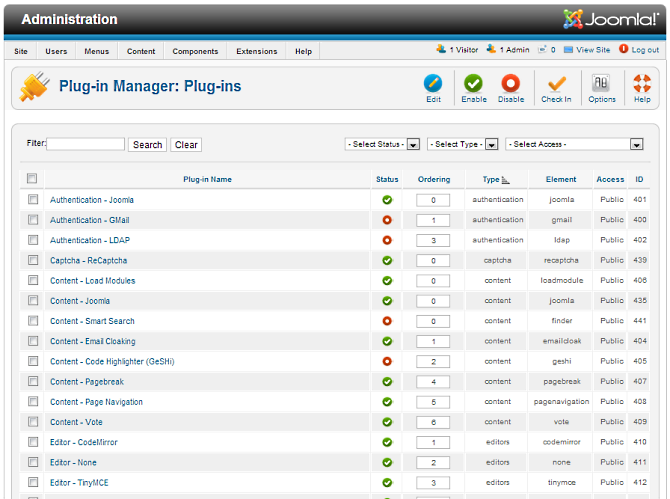
Task: Toggle the select-all checkbox in table header
Action: pyautogui.click(x=32, y=178)
